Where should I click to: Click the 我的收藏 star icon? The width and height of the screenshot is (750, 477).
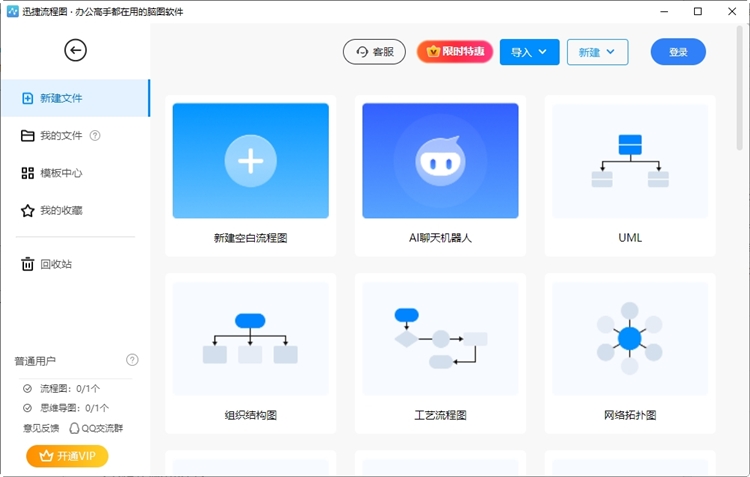click(28, 211)
